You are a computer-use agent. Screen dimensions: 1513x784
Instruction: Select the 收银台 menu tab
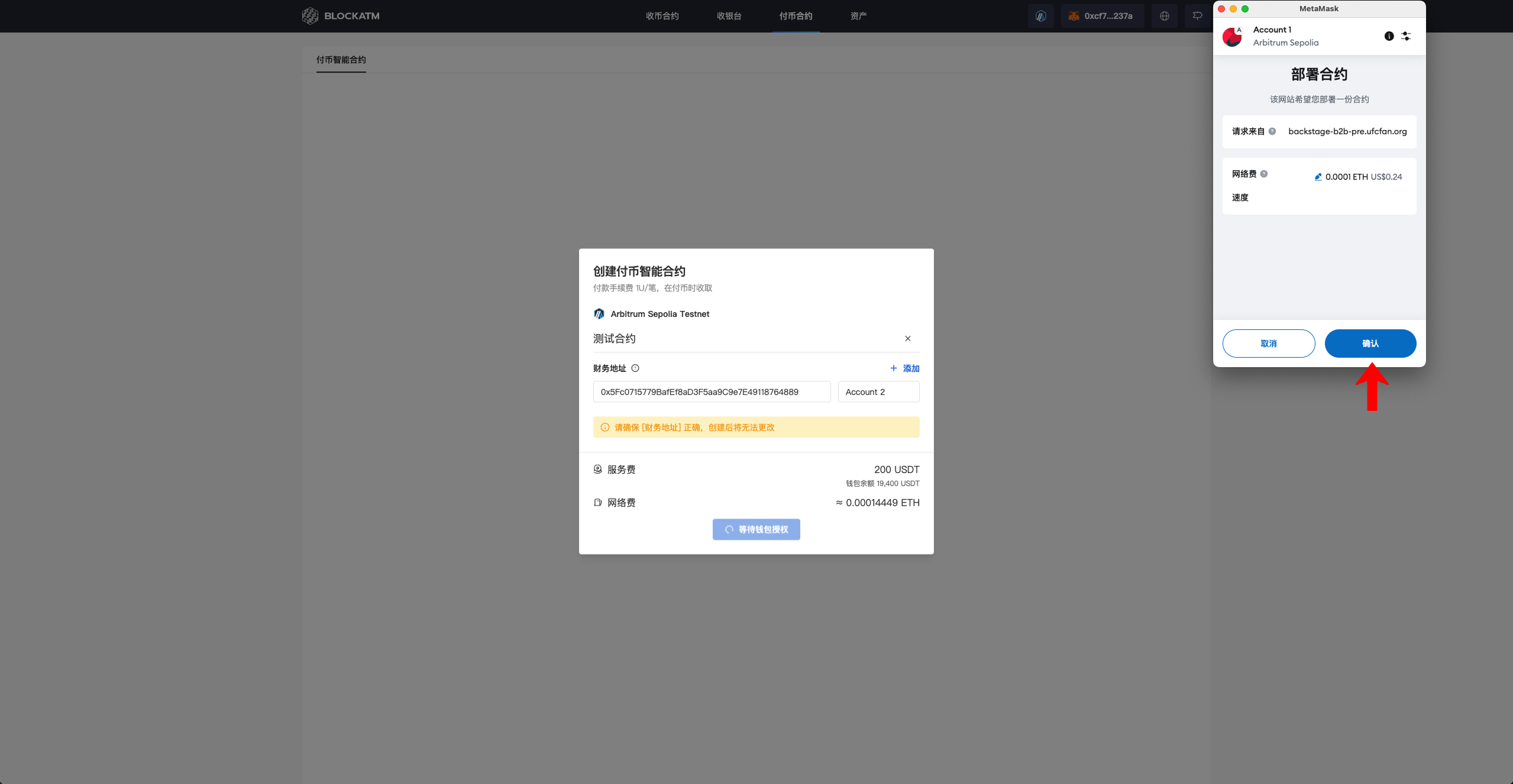pos(729,16)
